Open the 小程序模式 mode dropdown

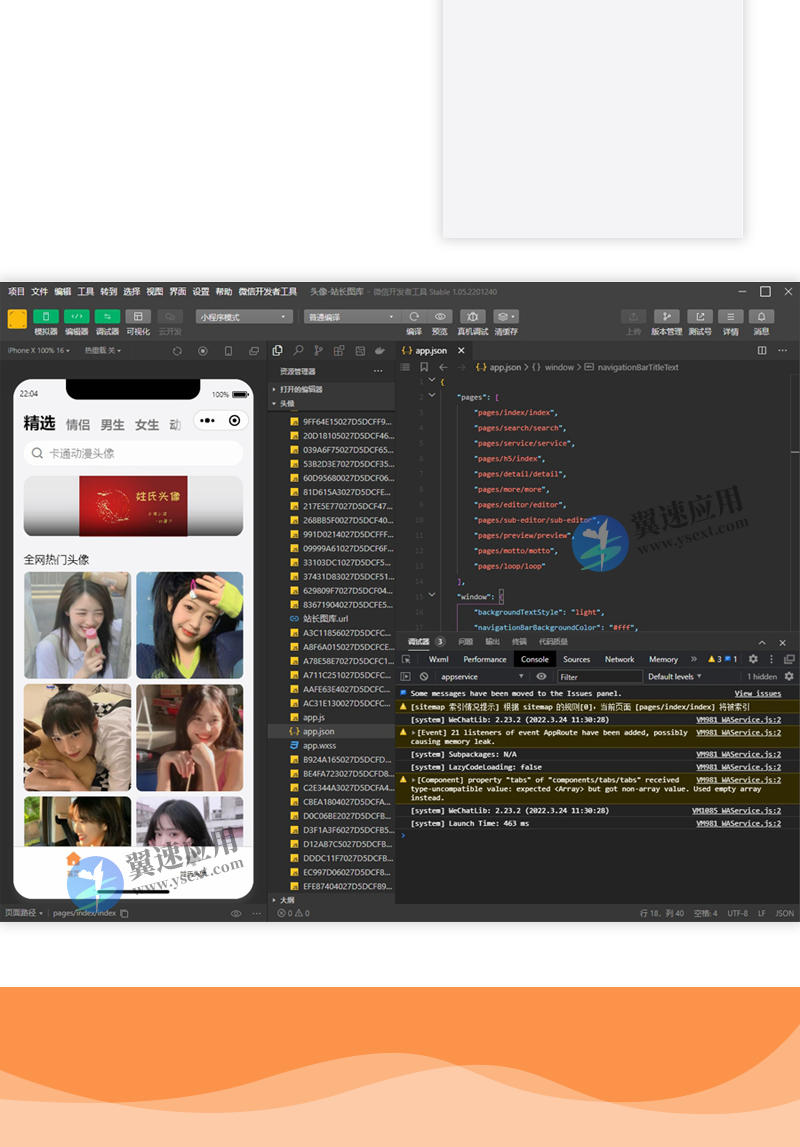point(244,317)
